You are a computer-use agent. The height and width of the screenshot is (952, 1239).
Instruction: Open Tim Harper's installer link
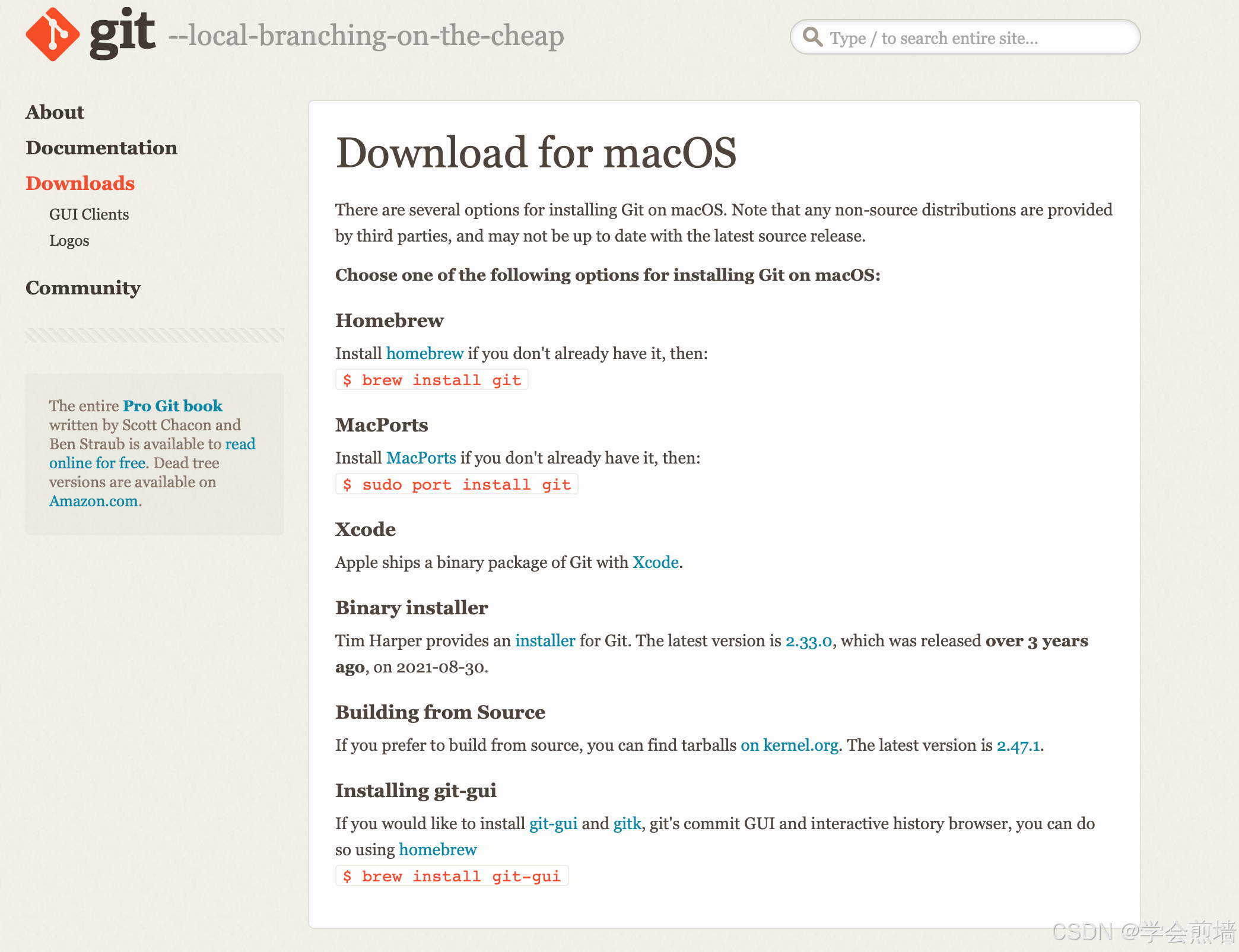click(x=545, y=641)
